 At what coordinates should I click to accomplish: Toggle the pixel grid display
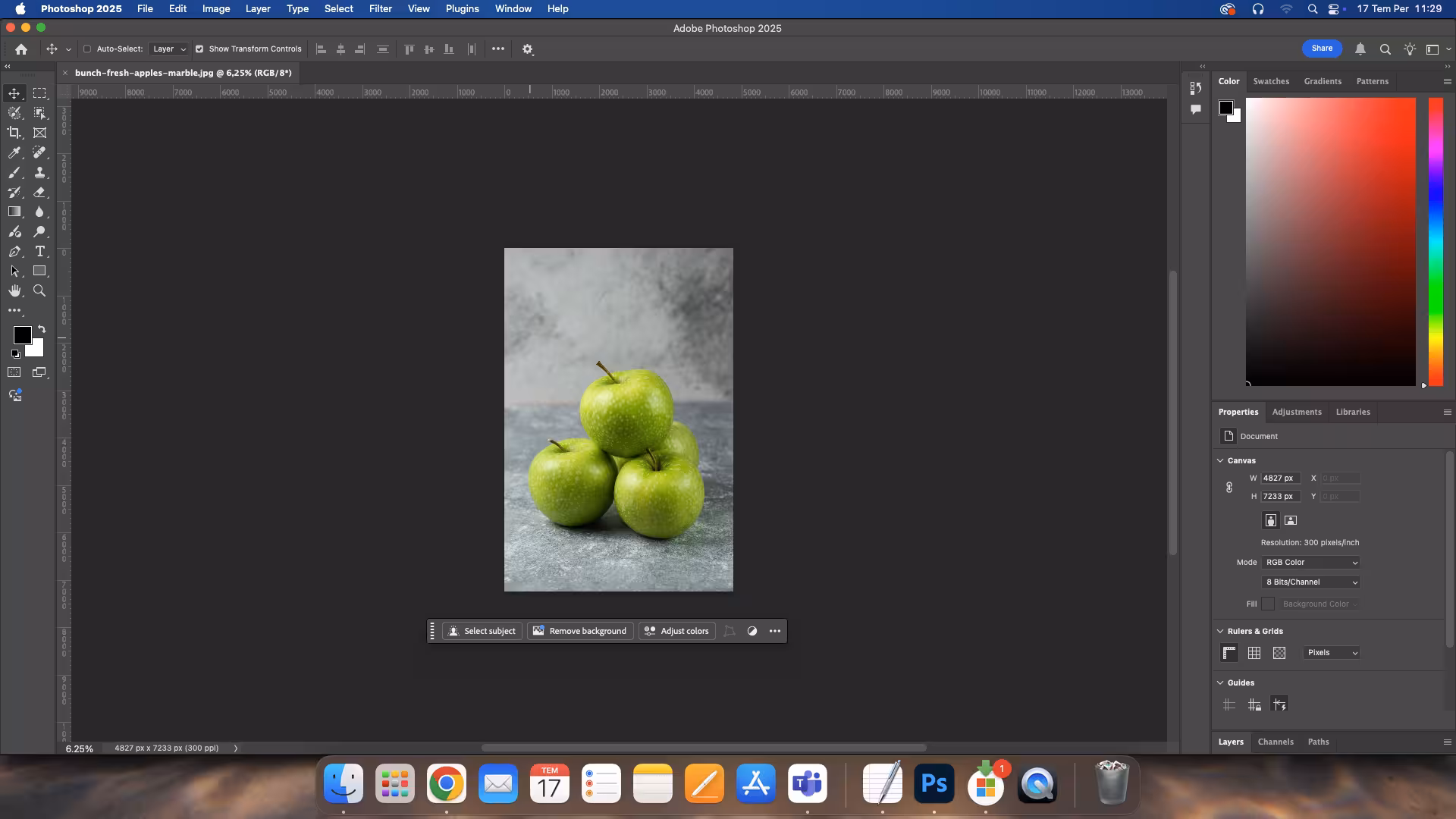(1279, 653)
